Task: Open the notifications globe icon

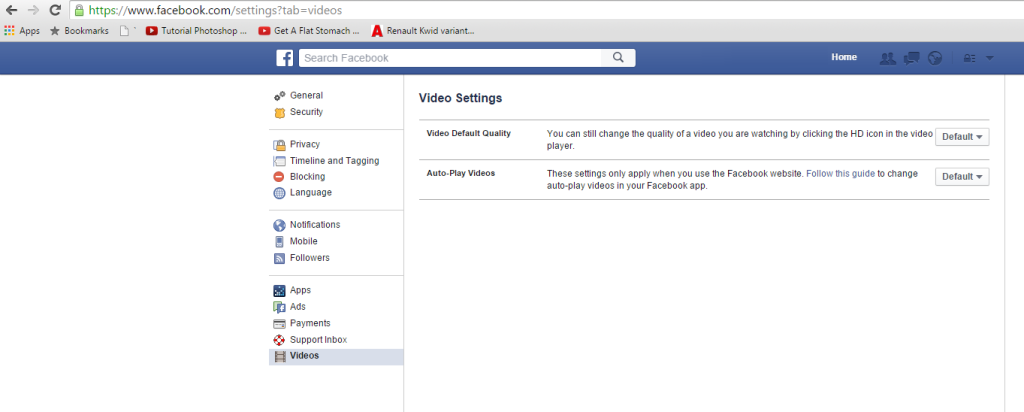Action: tap(935, 58)
